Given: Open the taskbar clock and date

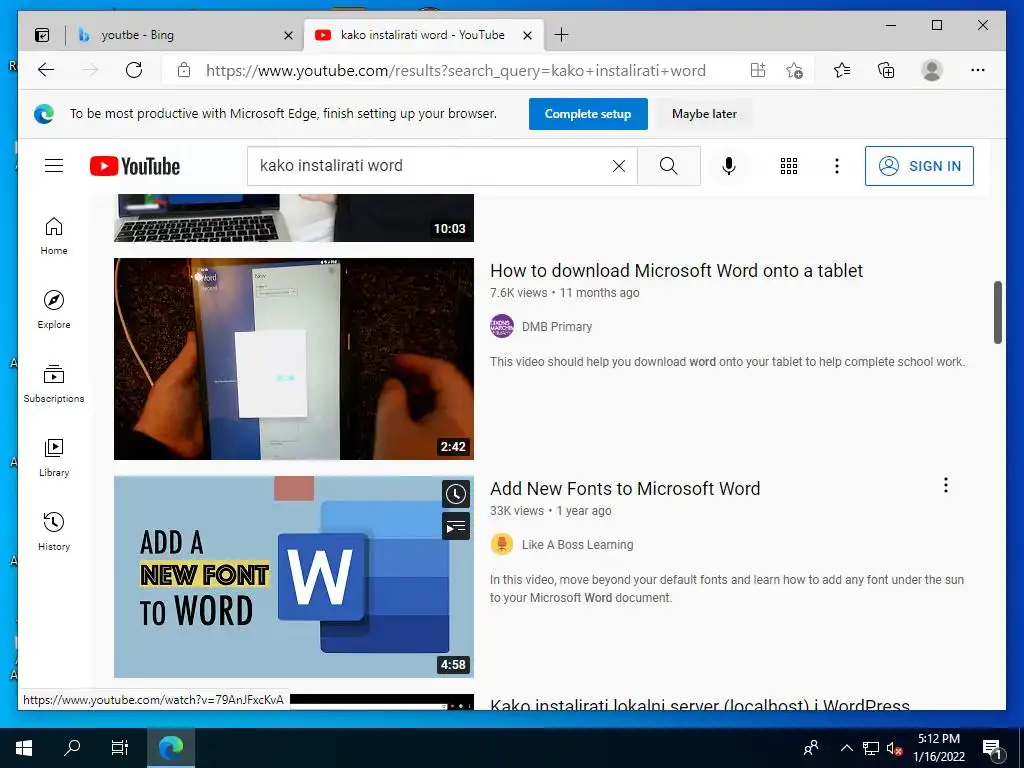Looking at the screenshot, I should coord(938,748).
